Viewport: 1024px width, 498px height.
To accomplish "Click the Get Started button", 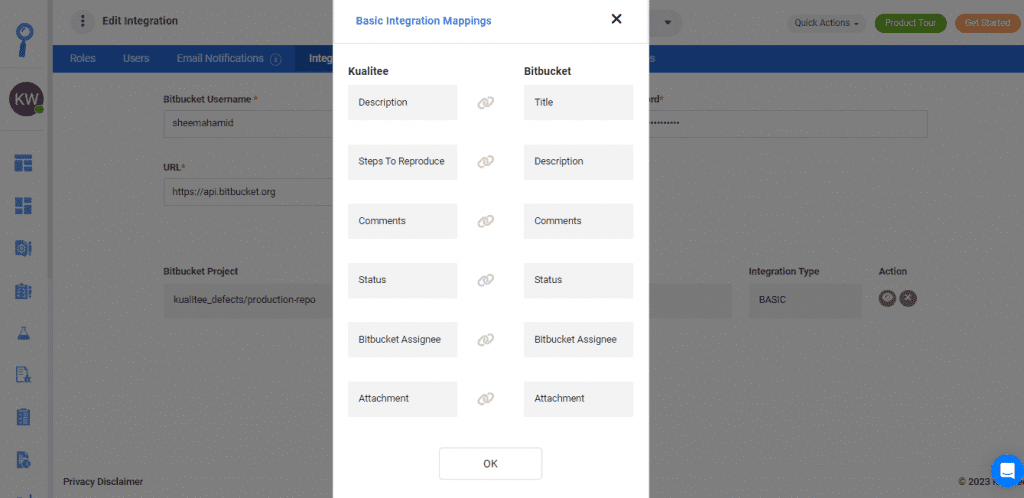I will coord(987,23).
